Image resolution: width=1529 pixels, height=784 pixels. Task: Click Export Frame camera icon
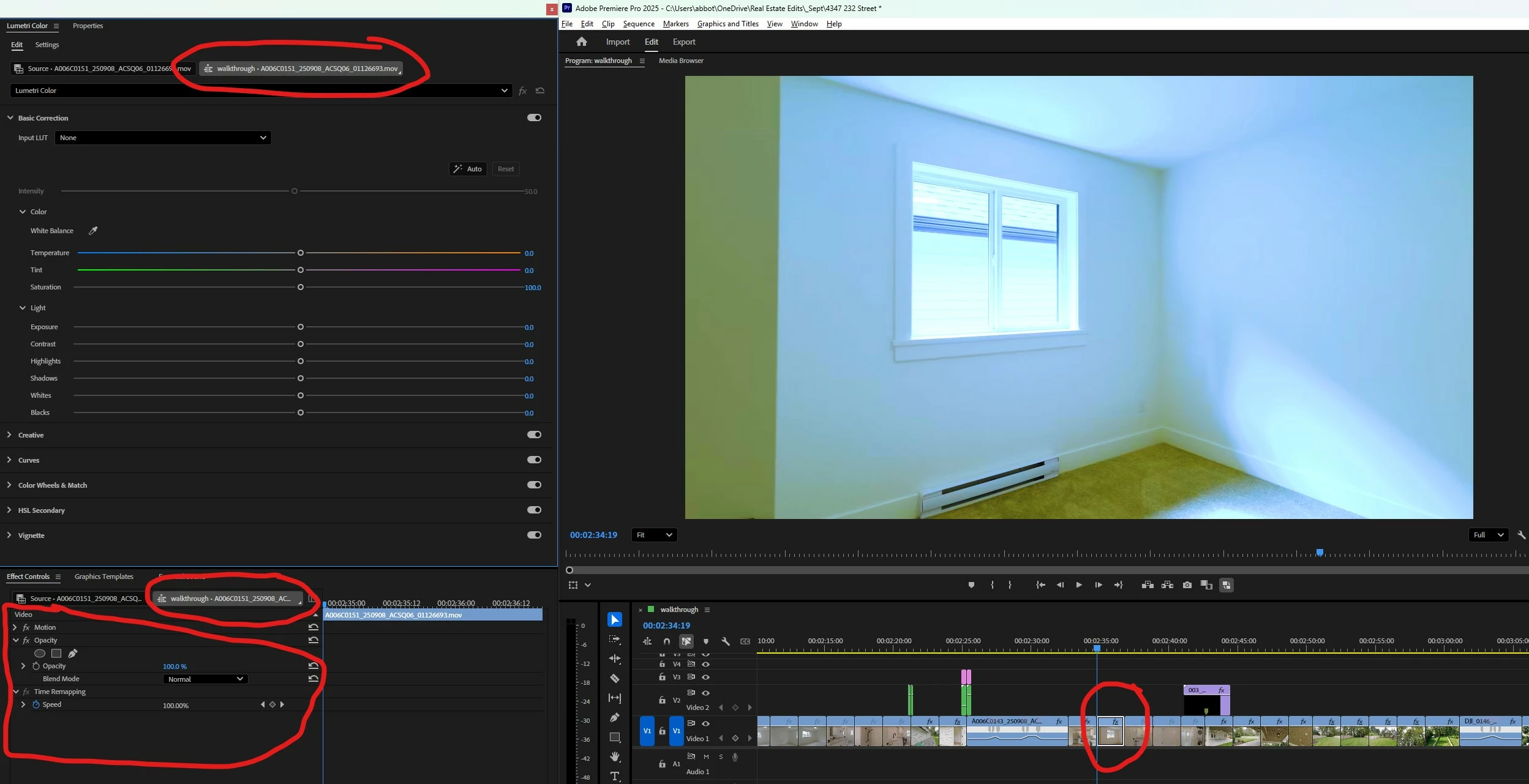(x=1187, y=585)
